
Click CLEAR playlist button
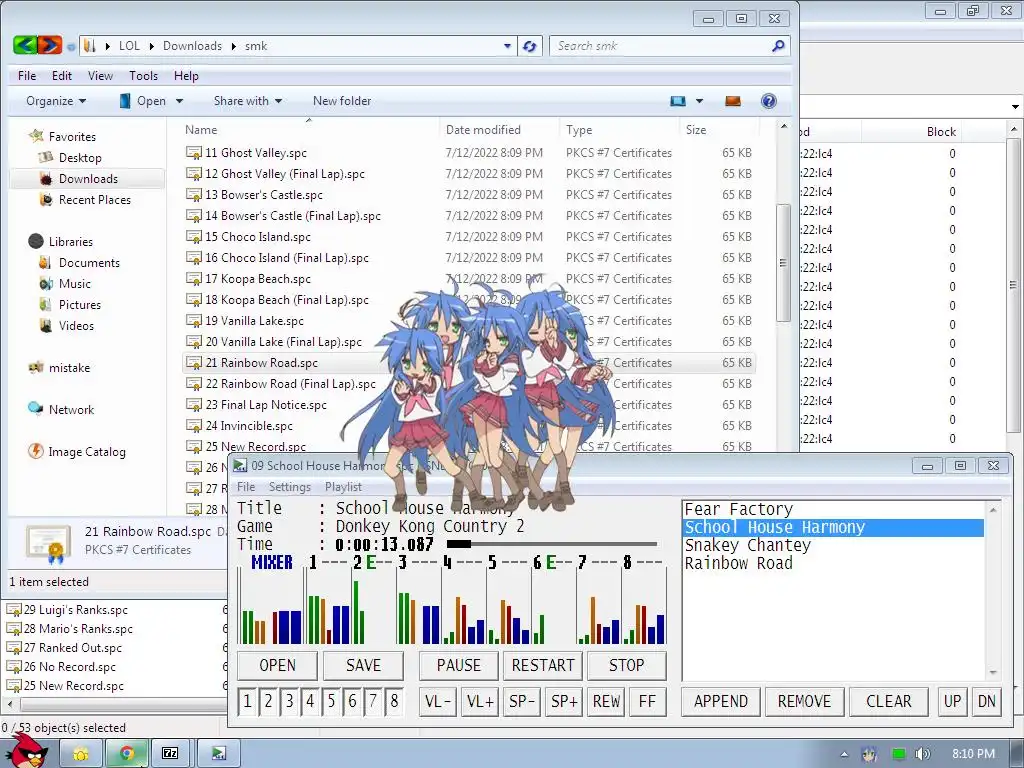click(888, 701)
